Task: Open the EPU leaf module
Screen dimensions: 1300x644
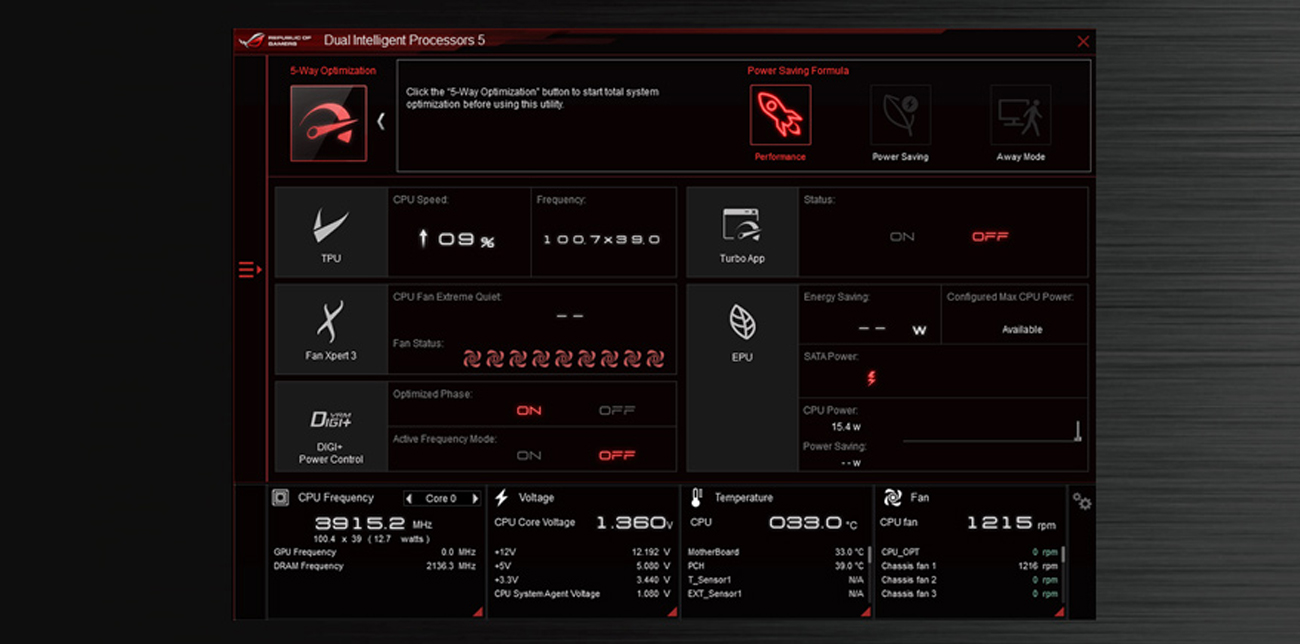Action: (742, 378)
